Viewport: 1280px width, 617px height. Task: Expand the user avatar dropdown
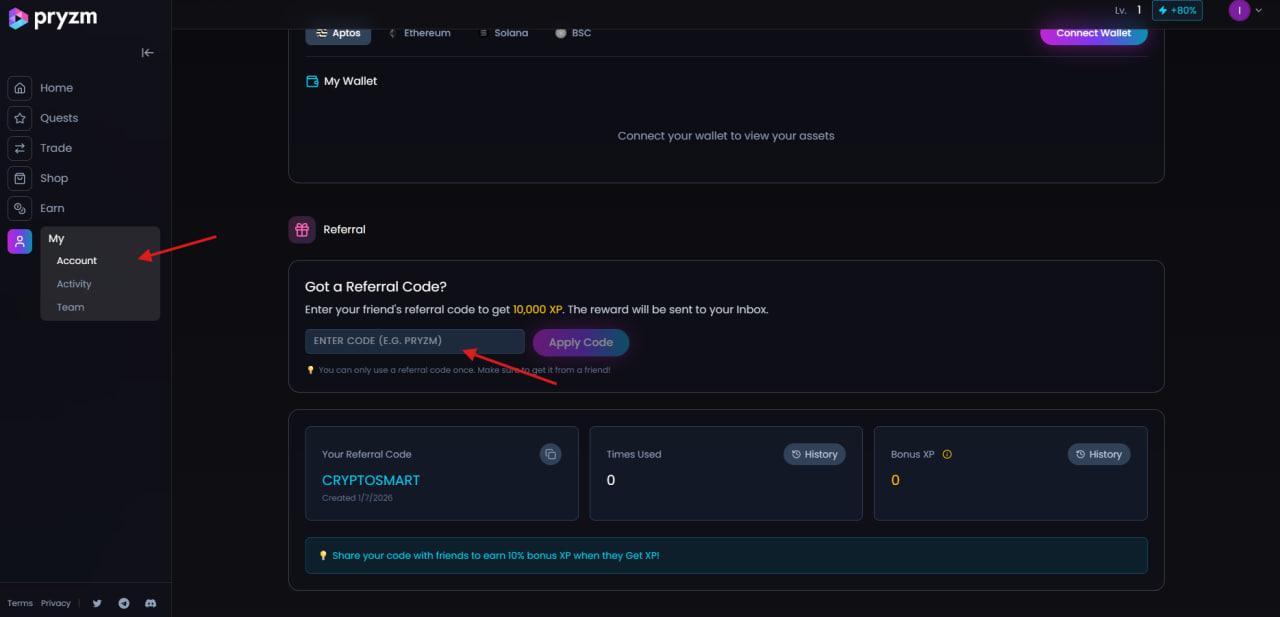point(1246,11)
